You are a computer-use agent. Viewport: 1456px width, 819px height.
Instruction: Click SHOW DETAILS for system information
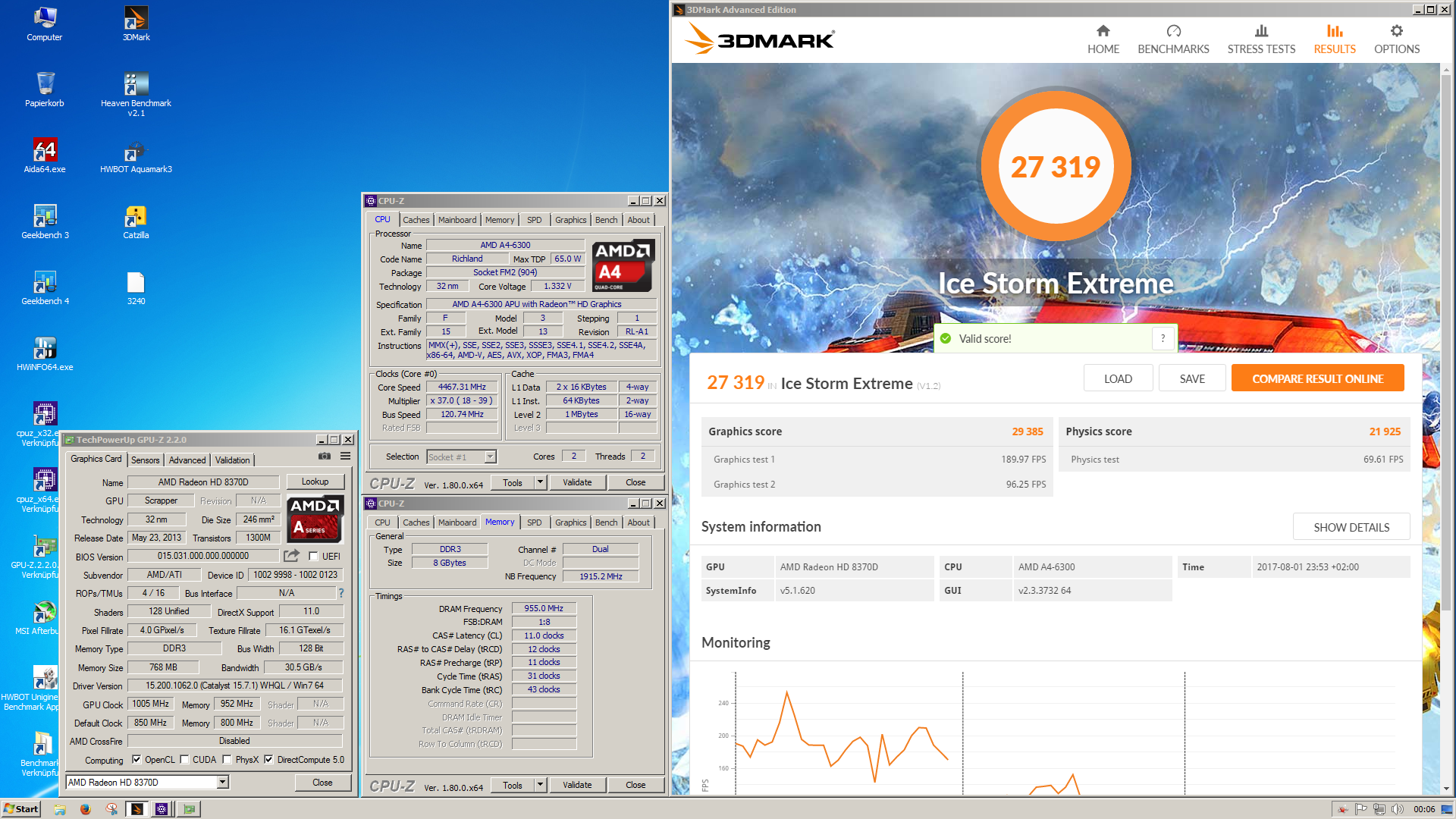point(1351,527)
